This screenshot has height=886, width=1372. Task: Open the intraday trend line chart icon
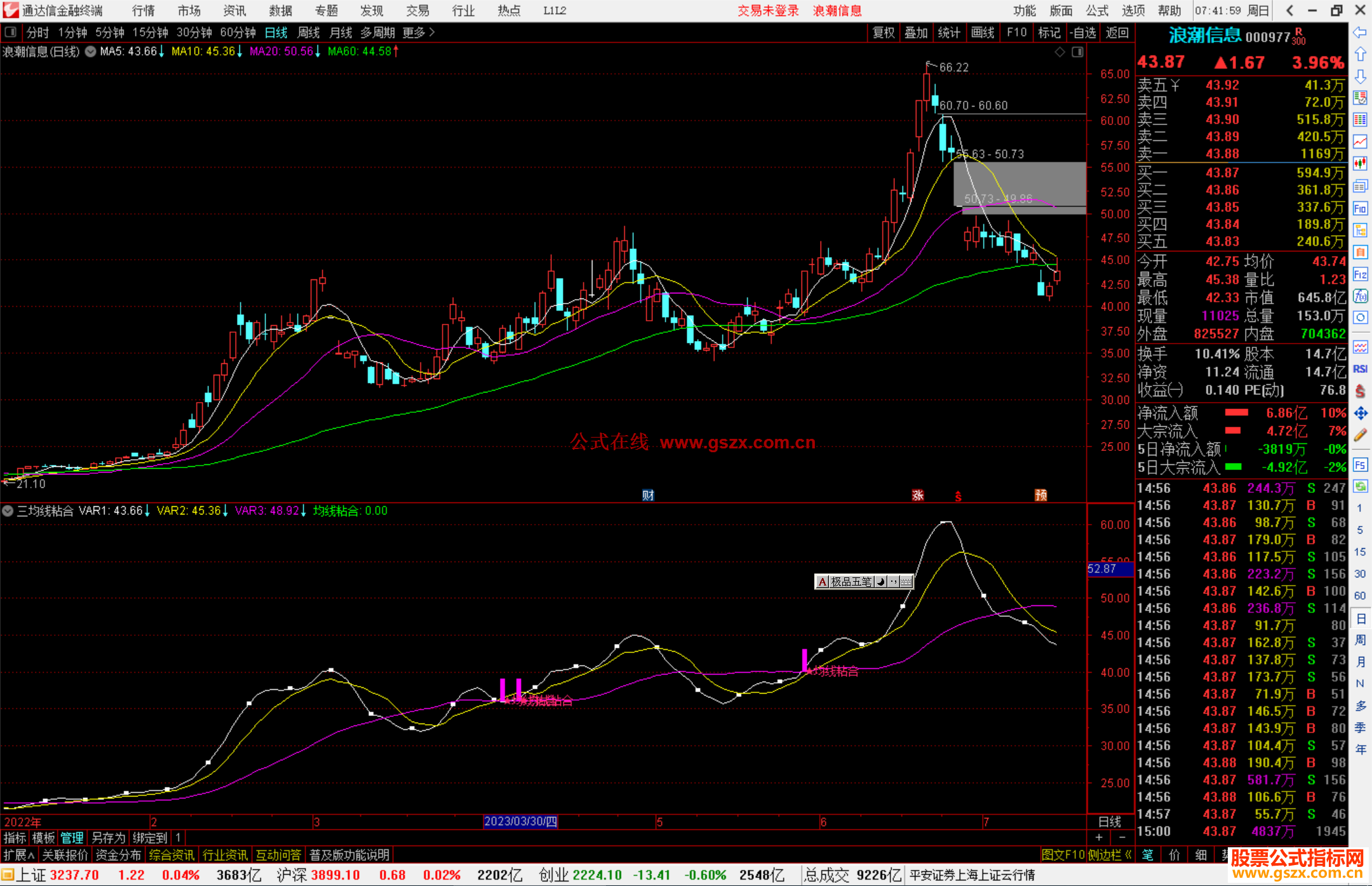[1360, 142]
